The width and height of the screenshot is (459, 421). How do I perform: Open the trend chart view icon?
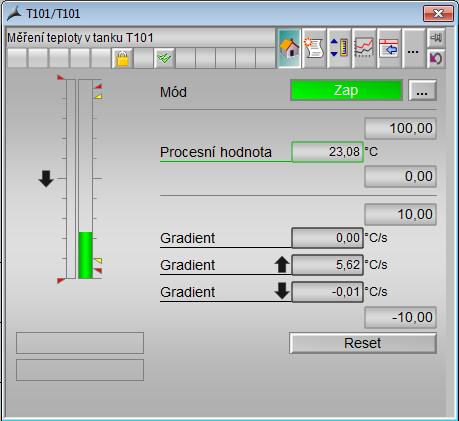click(x=364, y=48)
